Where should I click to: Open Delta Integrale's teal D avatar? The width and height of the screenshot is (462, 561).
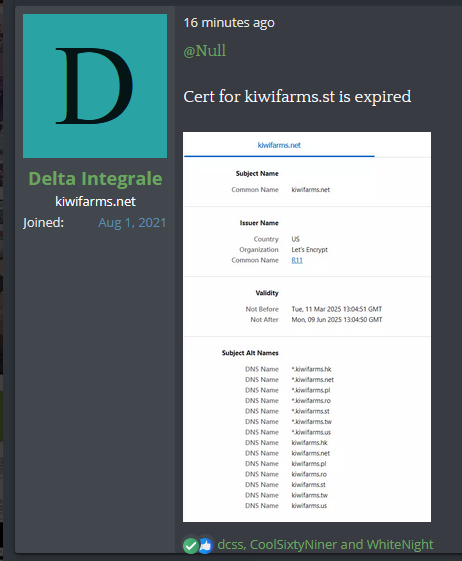(95, 86)
